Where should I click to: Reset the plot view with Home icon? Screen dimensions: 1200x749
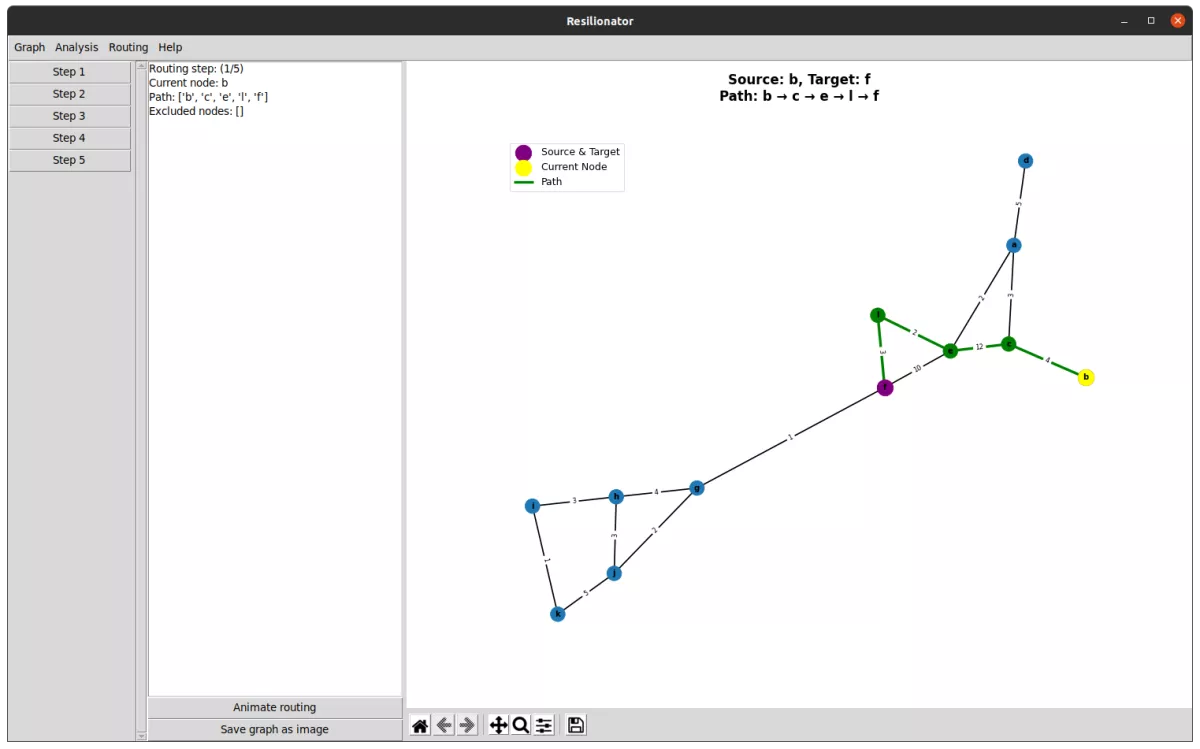(x=420, y=725)
